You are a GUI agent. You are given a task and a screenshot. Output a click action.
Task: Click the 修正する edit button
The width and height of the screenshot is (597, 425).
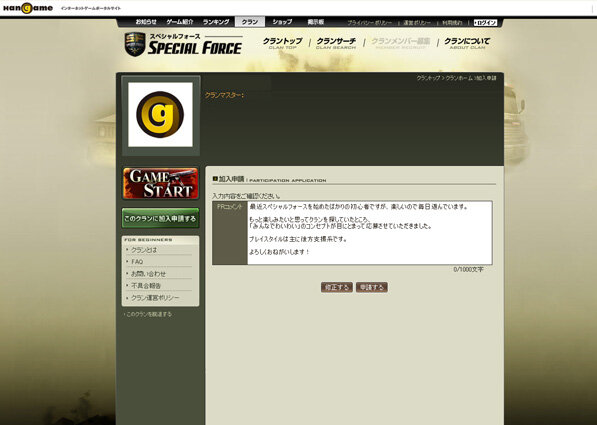[337, 287]
